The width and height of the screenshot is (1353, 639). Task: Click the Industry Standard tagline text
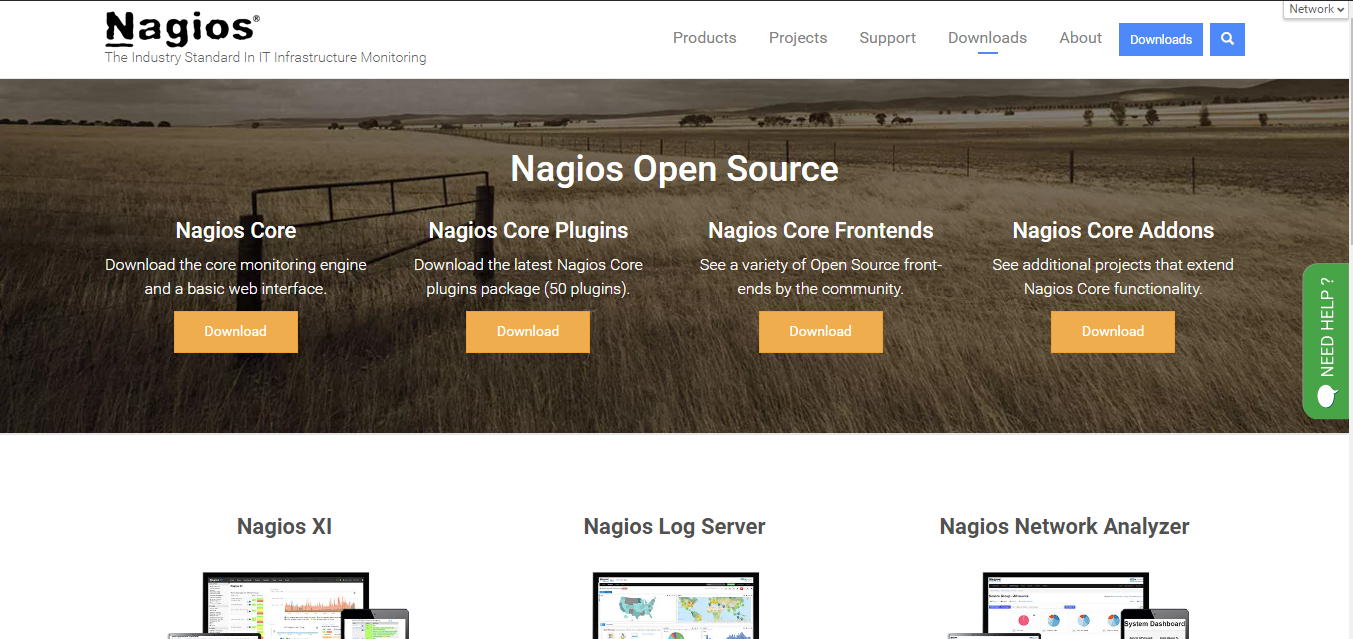(x=266, y=58)
